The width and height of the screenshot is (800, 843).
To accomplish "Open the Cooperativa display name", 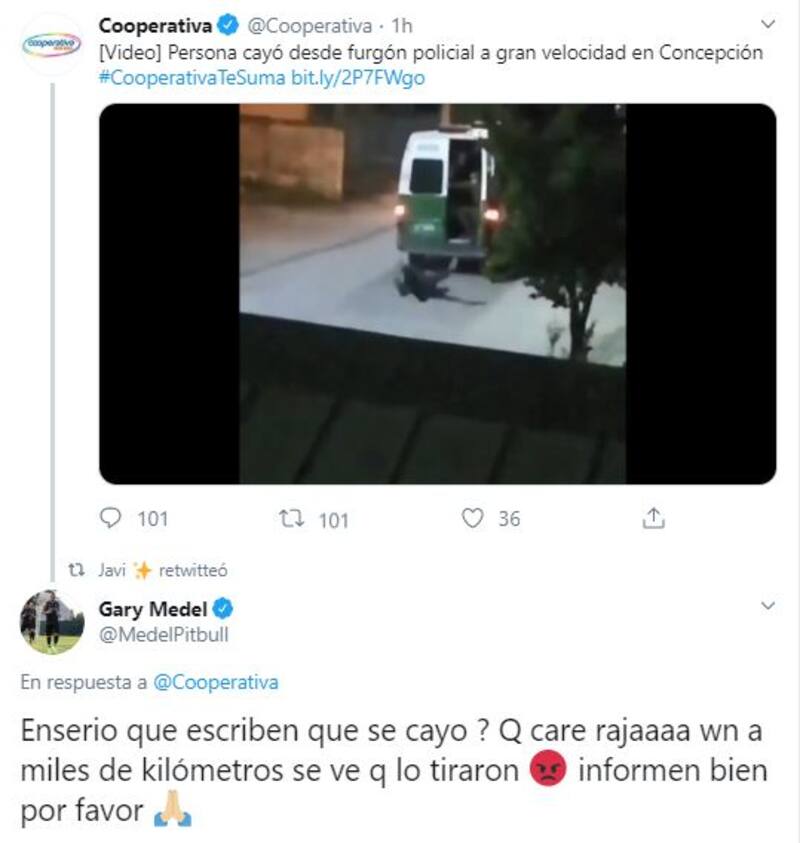I will coord(155,25).
